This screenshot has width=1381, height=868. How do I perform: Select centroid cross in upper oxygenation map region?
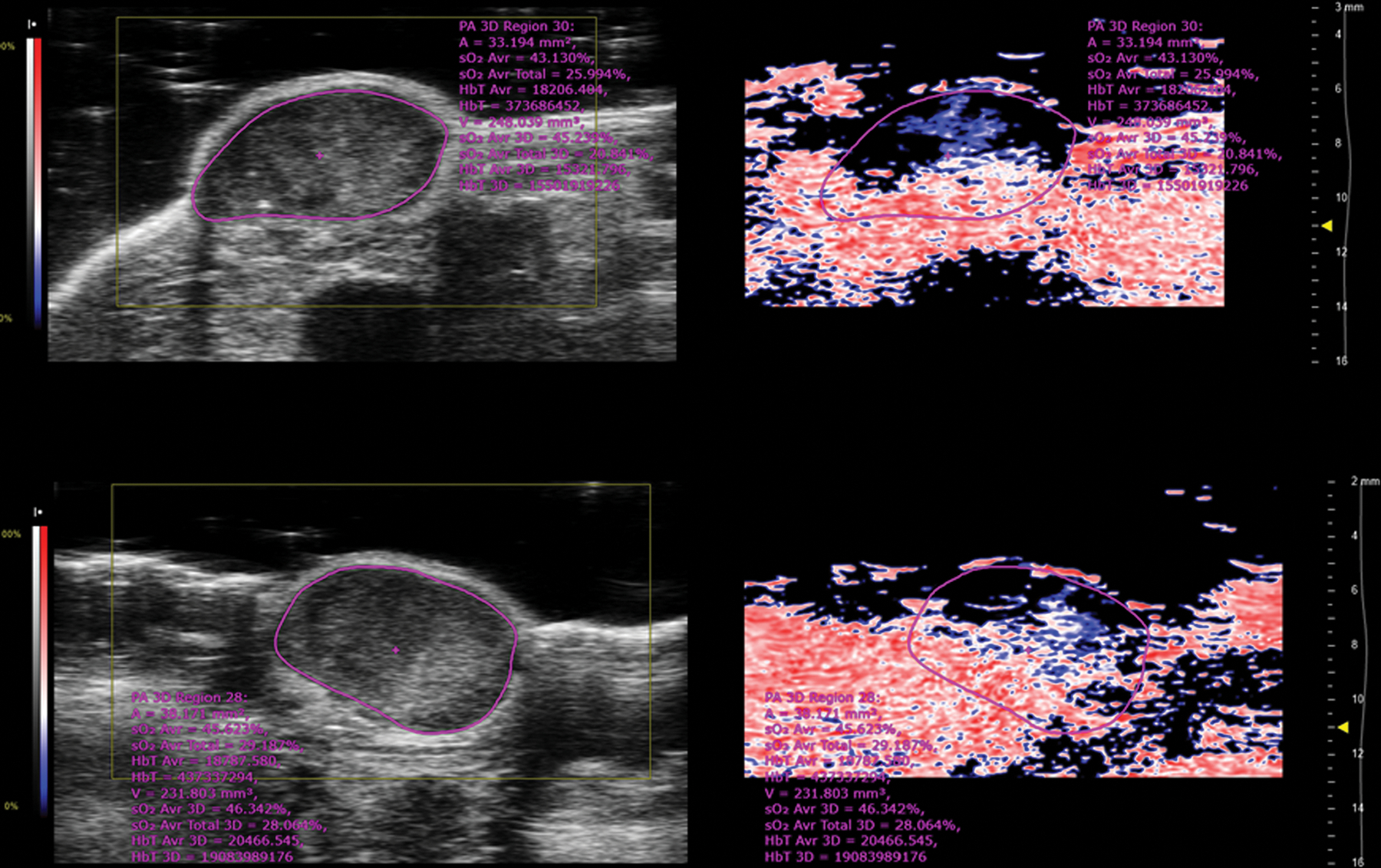coord(948,156)
